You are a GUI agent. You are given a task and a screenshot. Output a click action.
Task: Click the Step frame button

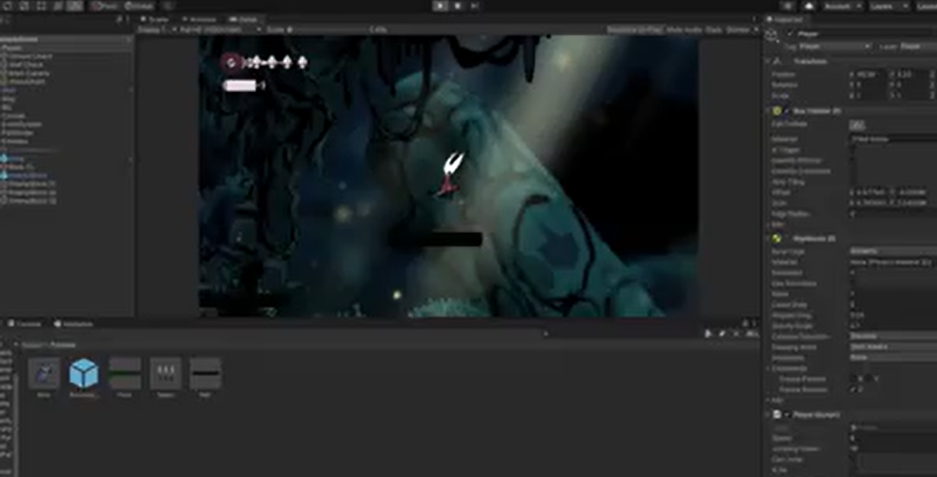[x=474, y=6]
